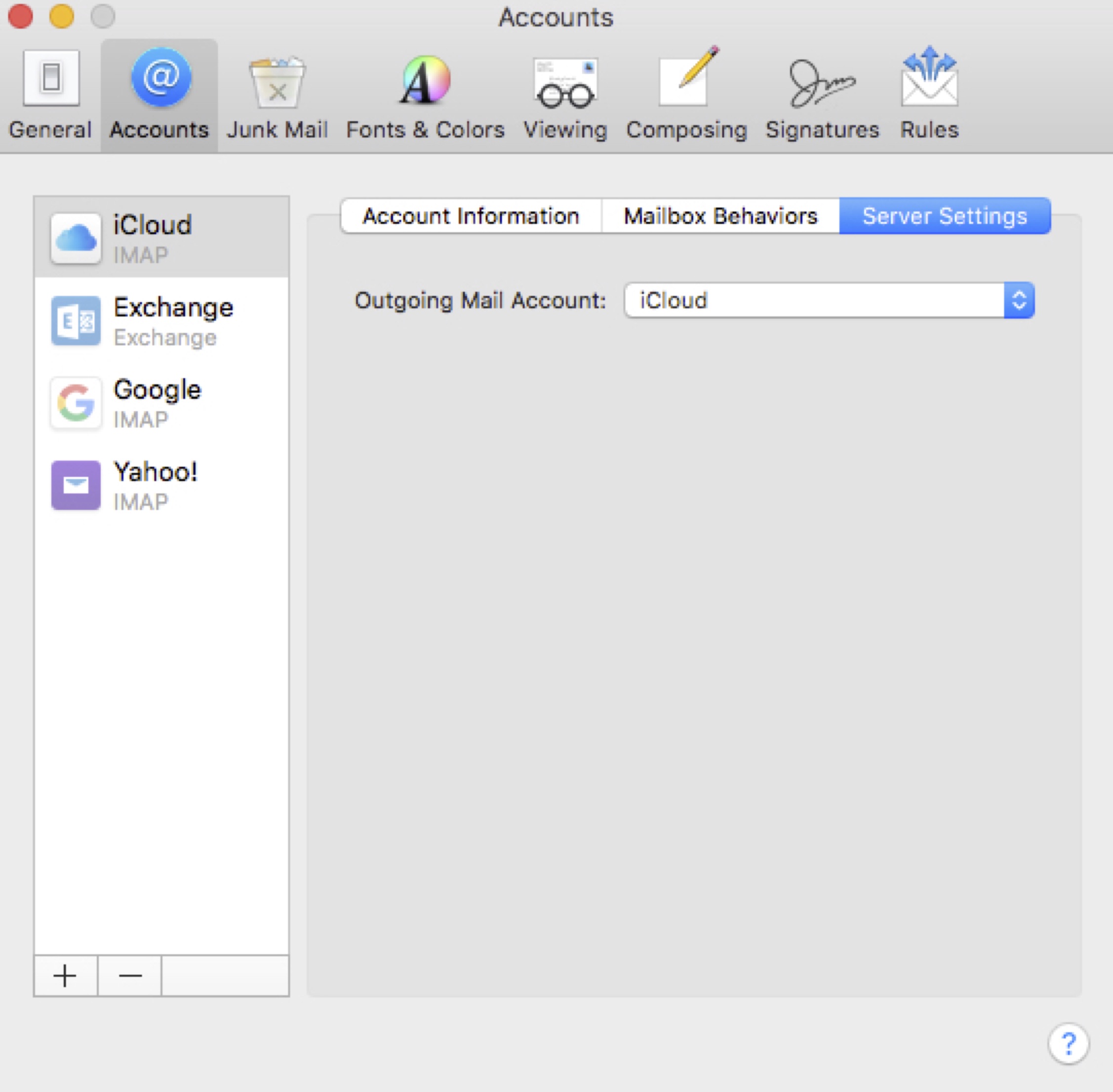Remove selected account with minus button

click(x=130, y=975)
